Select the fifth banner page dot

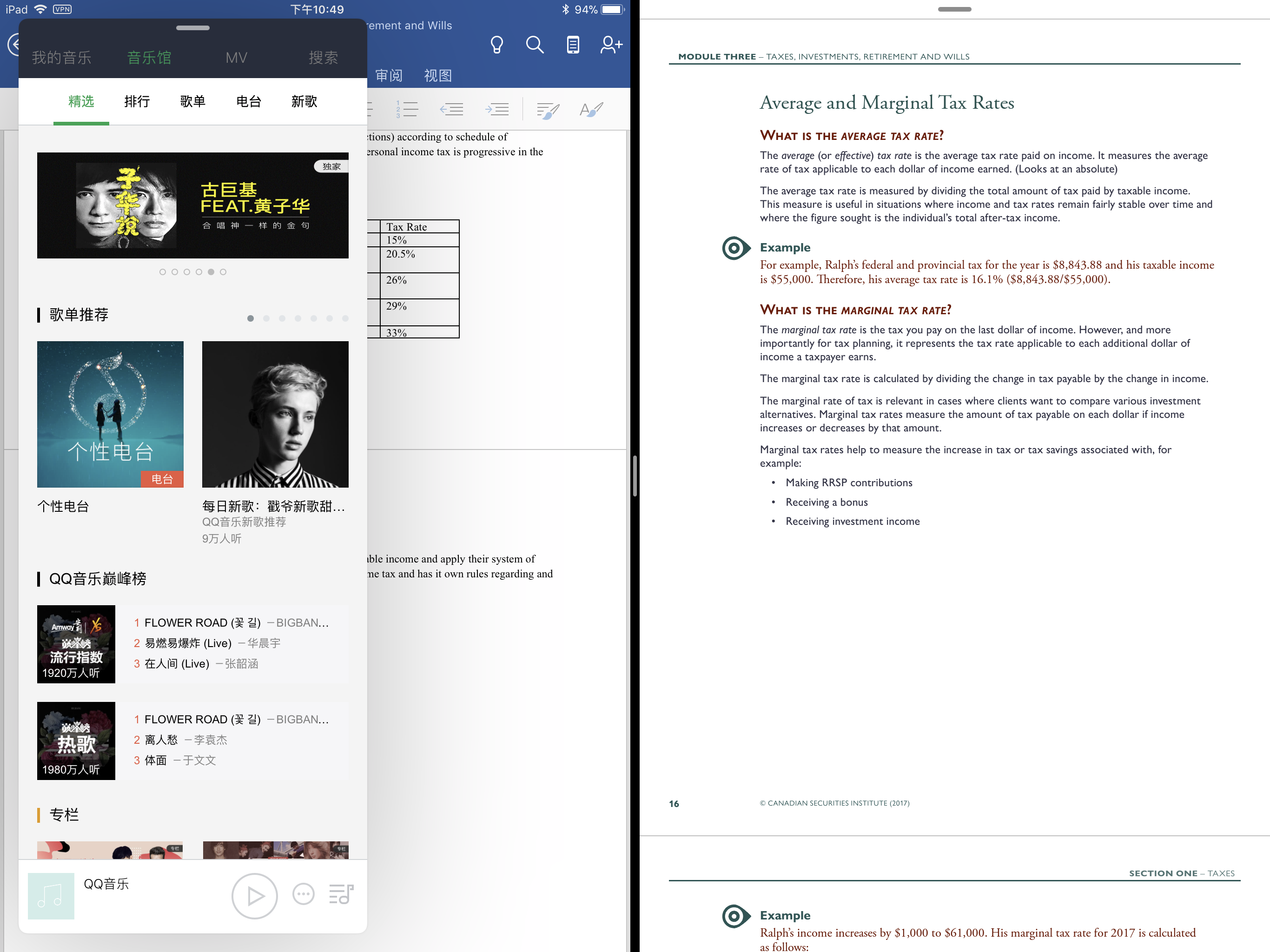point(211,272)
